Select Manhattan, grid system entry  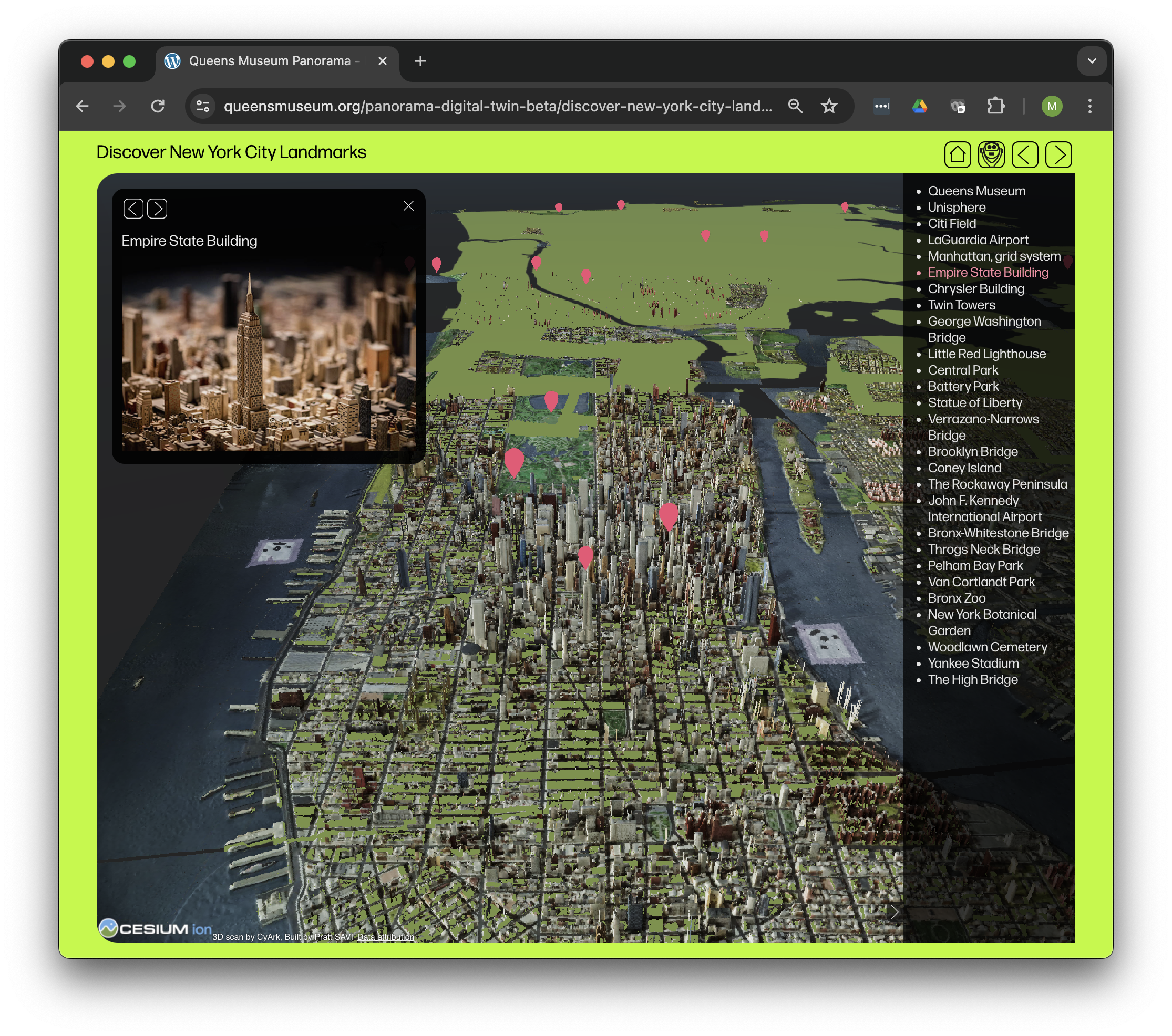[994, 256]
